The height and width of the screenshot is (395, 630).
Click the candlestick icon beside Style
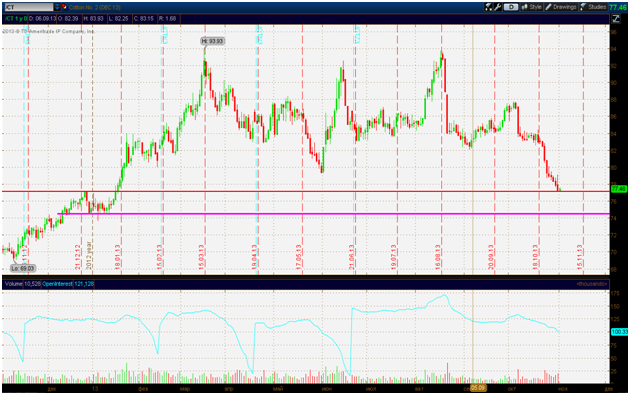pos(524,7)
